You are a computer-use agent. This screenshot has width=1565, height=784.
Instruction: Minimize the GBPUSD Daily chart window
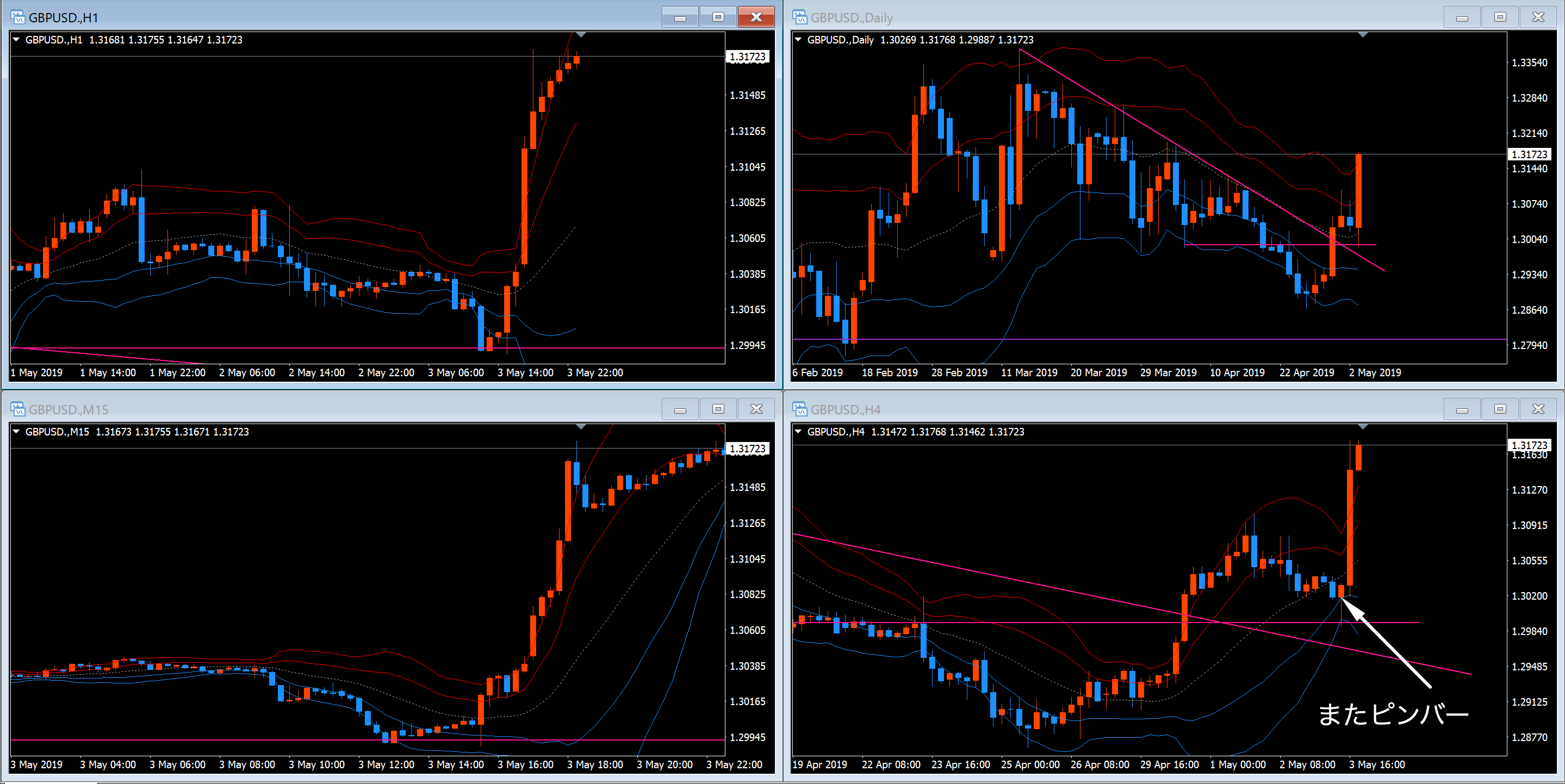1462,17
